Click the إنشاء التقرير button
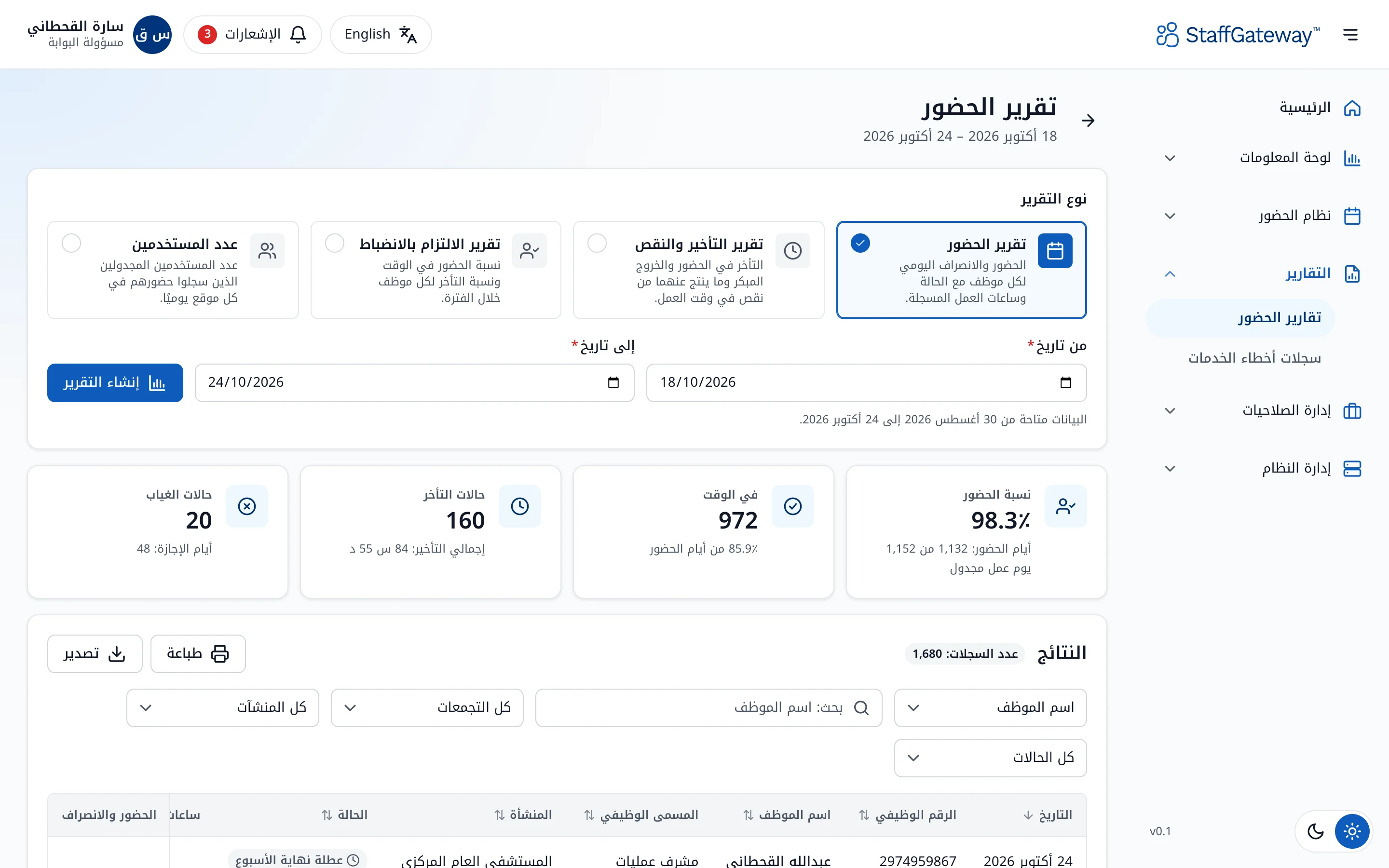Viewport: 1389px width, 868px height. click(x=115, y=383)
